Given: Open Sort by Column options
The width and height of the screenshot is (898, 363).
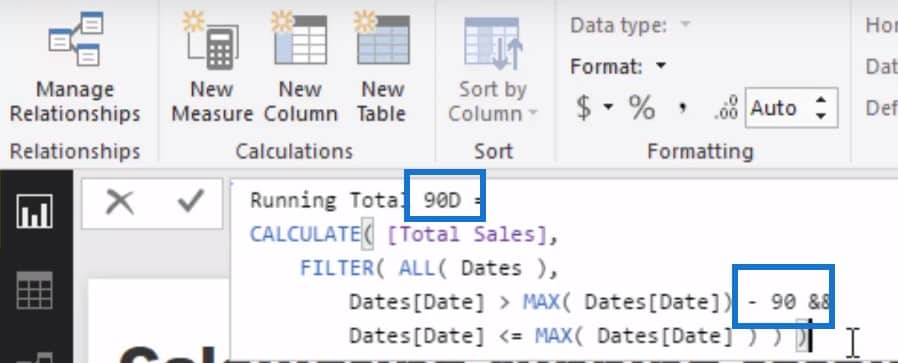Looking at the screenshot, I should [x=493, y=69].
